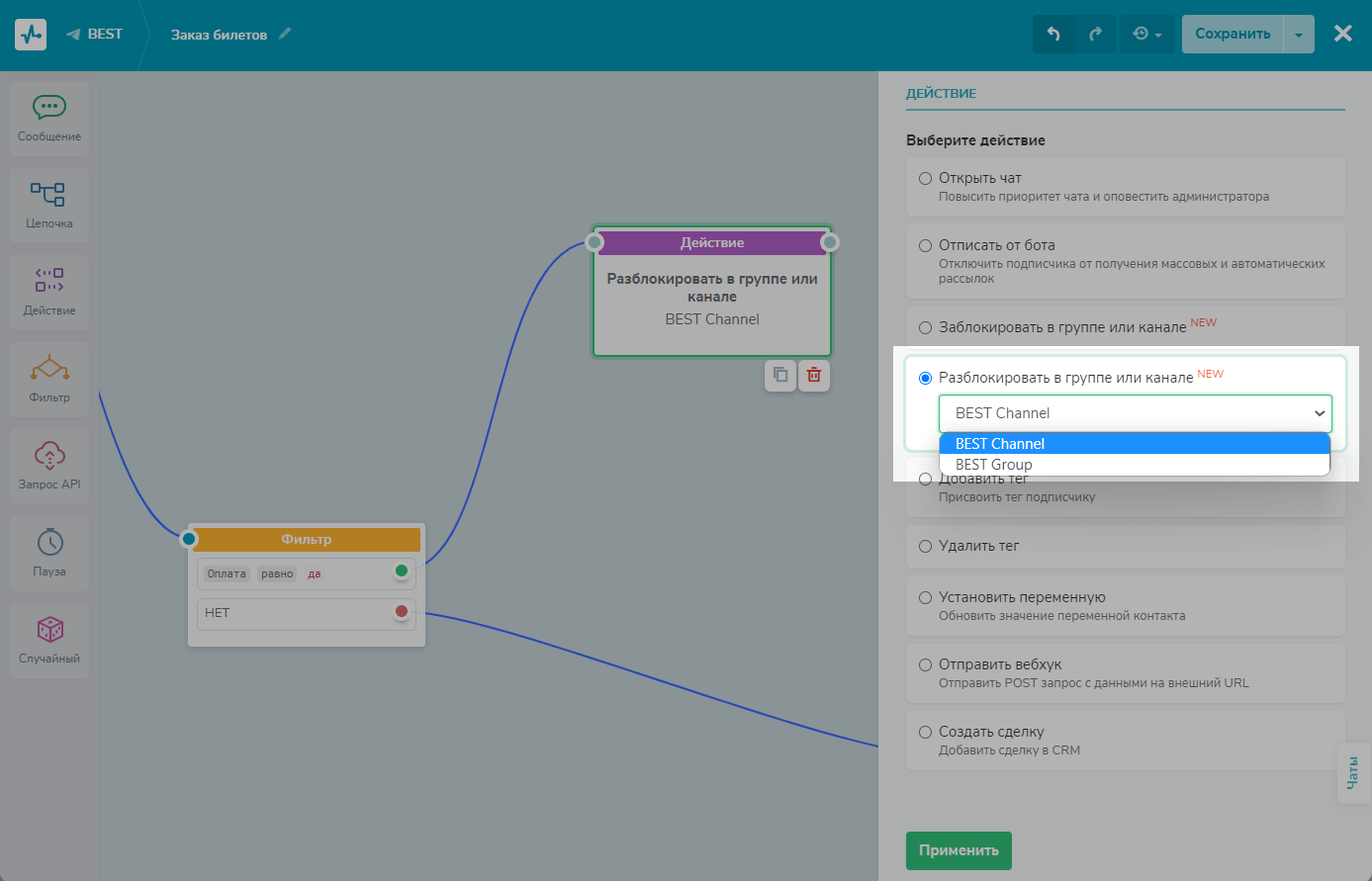Click the Действие block right connector
Screen dimensions: 1372x881
point(830,242)
